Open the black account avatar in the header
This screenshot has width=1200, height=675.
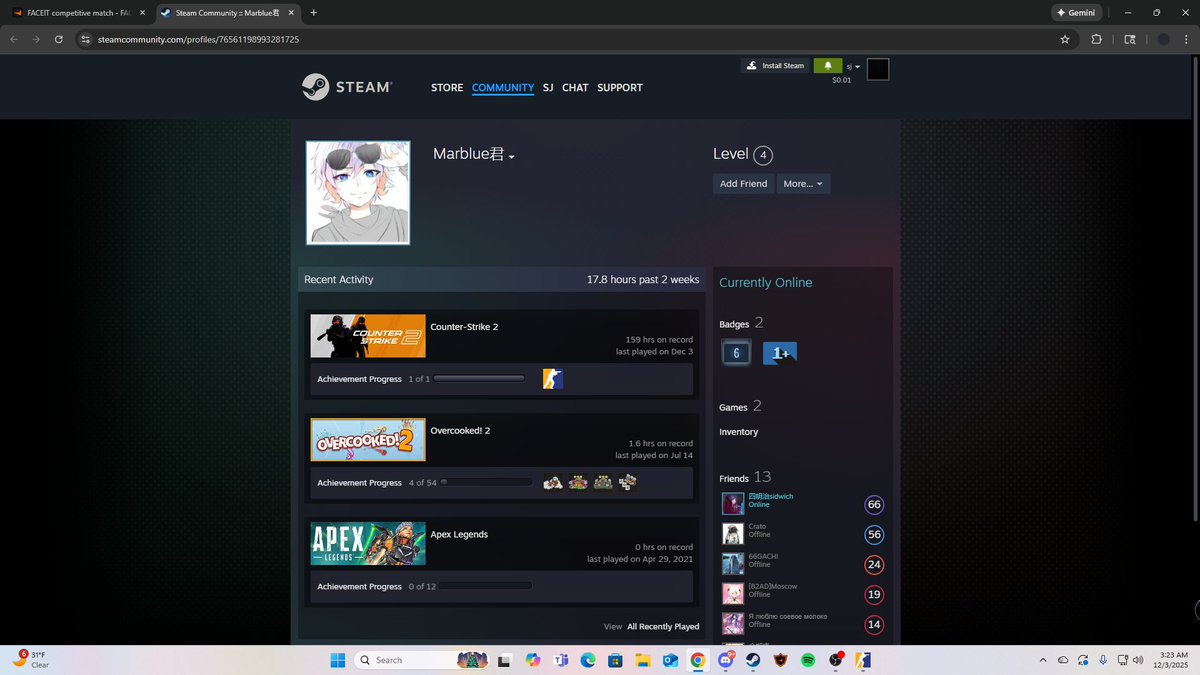[878, 69]
